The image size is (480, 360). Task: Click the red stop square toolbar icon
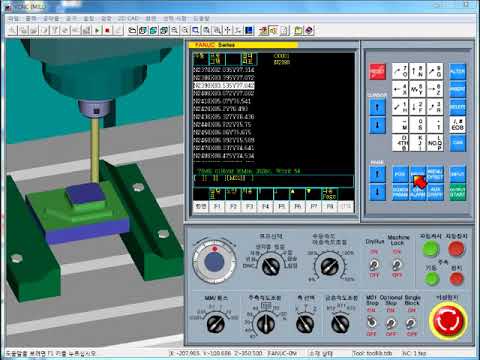click(x=107, y=30)
